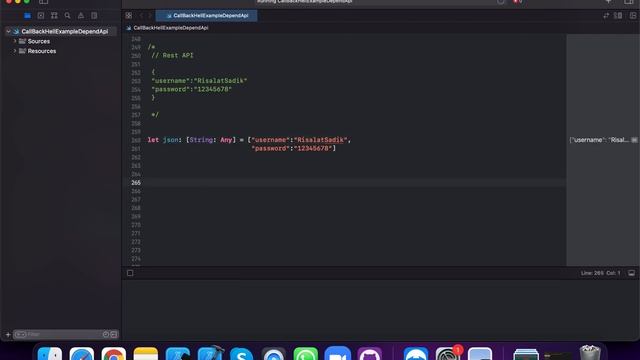640x360 pixels.
Task: Open the Source Control navigator
Action: 41,16
